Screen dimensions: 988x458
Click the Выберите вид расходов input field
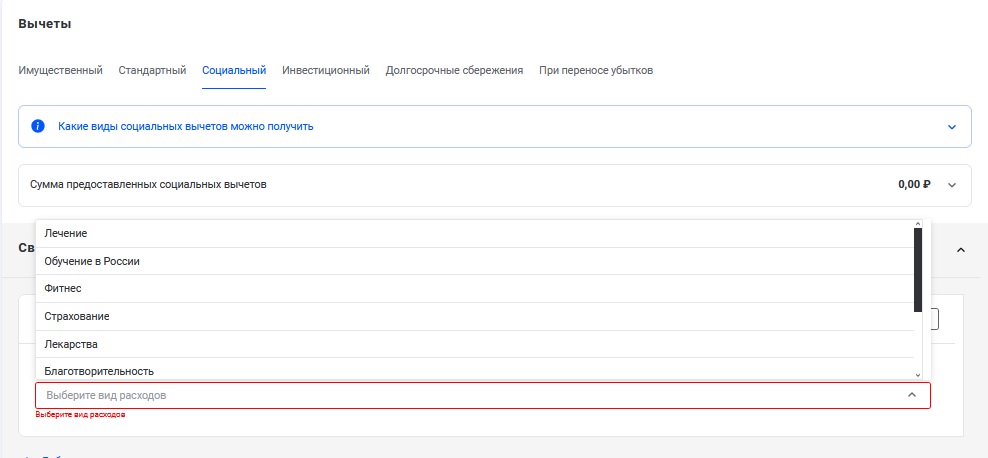coord(470,396)
